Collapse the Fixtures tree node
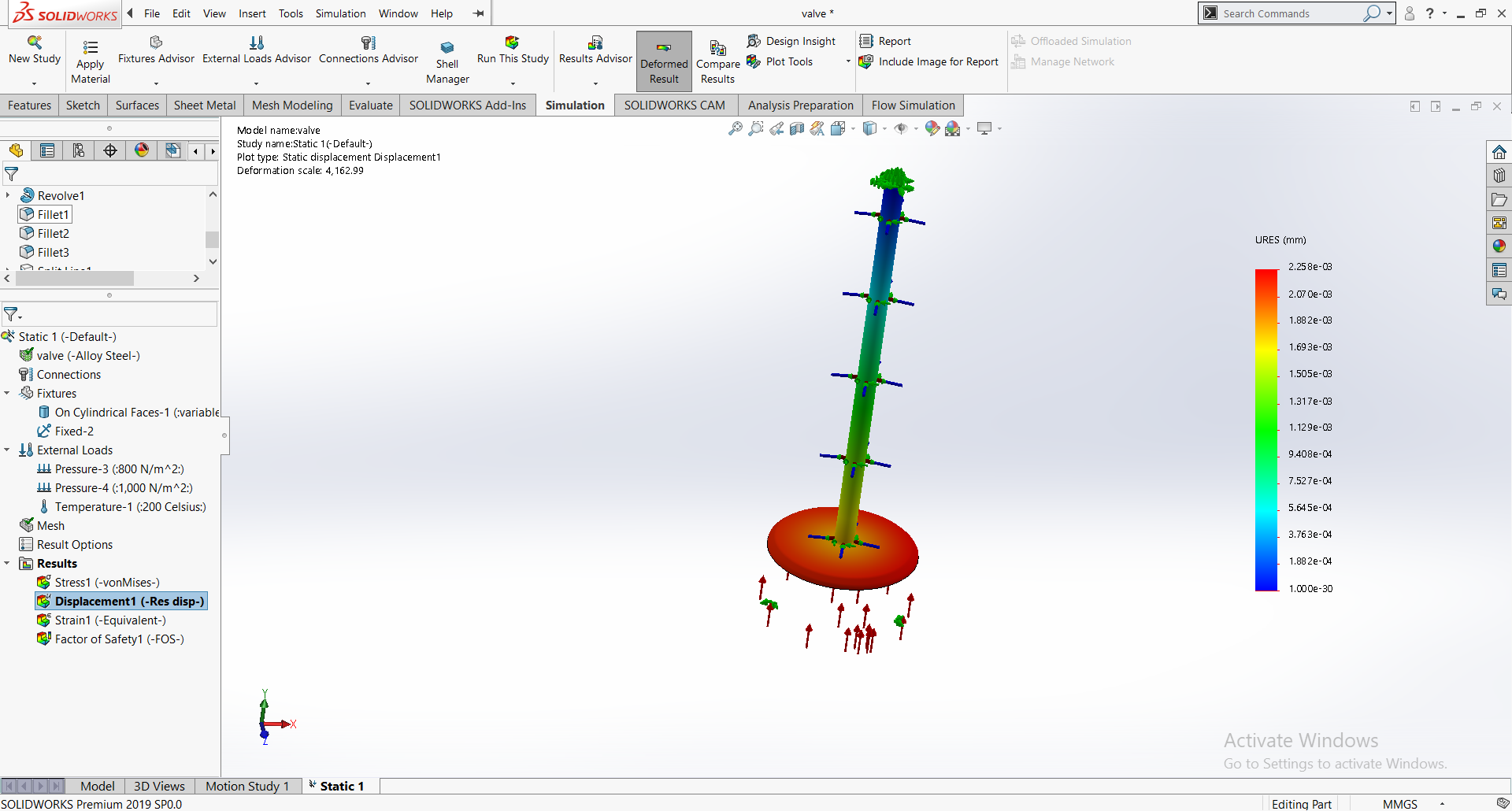 pyautogui.click(x=7, y=393)
